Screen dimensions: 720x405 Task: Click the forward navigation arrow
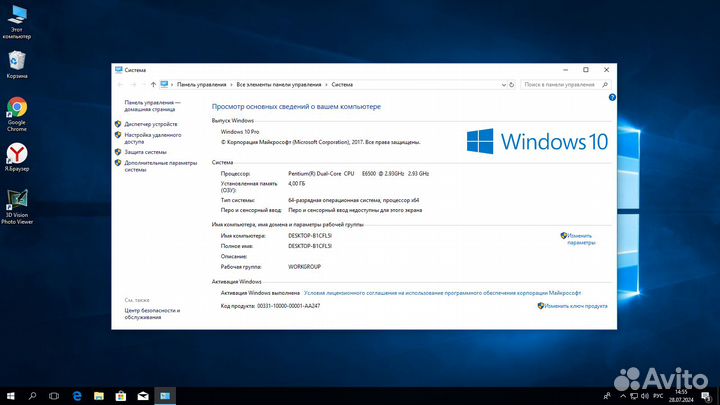[x=133, y=84]
